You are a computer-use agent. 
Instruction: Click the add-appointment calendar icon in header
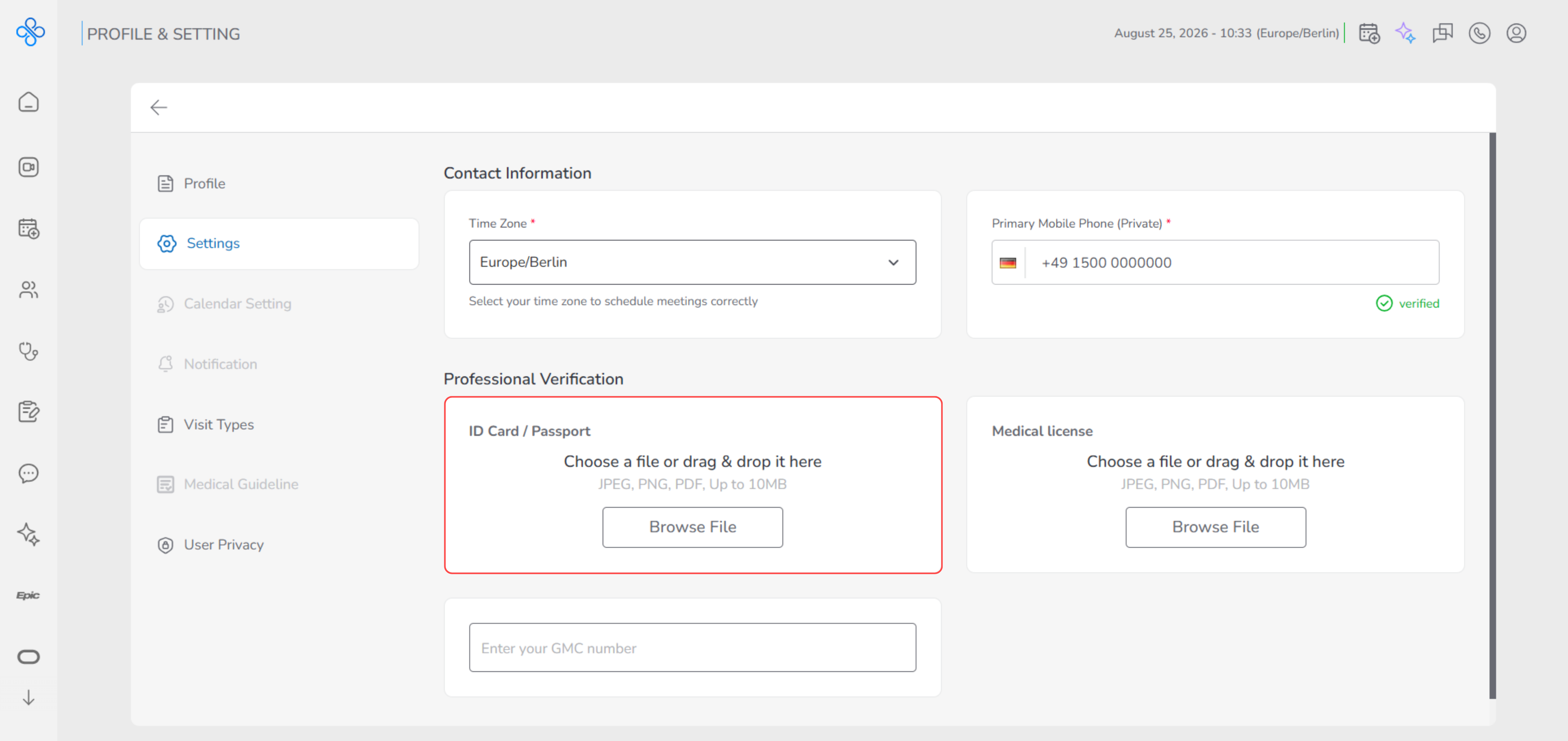tap(1369, 33)
